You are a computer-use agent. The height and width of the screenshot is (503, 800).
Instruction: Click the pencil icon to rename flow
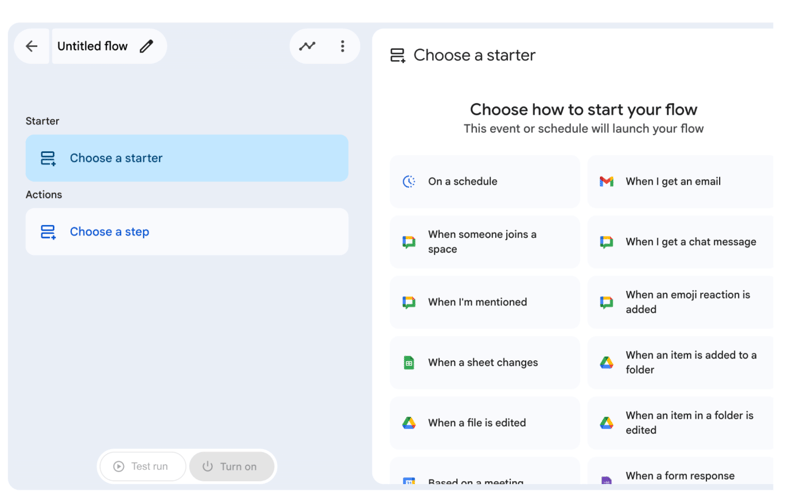point(147,46)
